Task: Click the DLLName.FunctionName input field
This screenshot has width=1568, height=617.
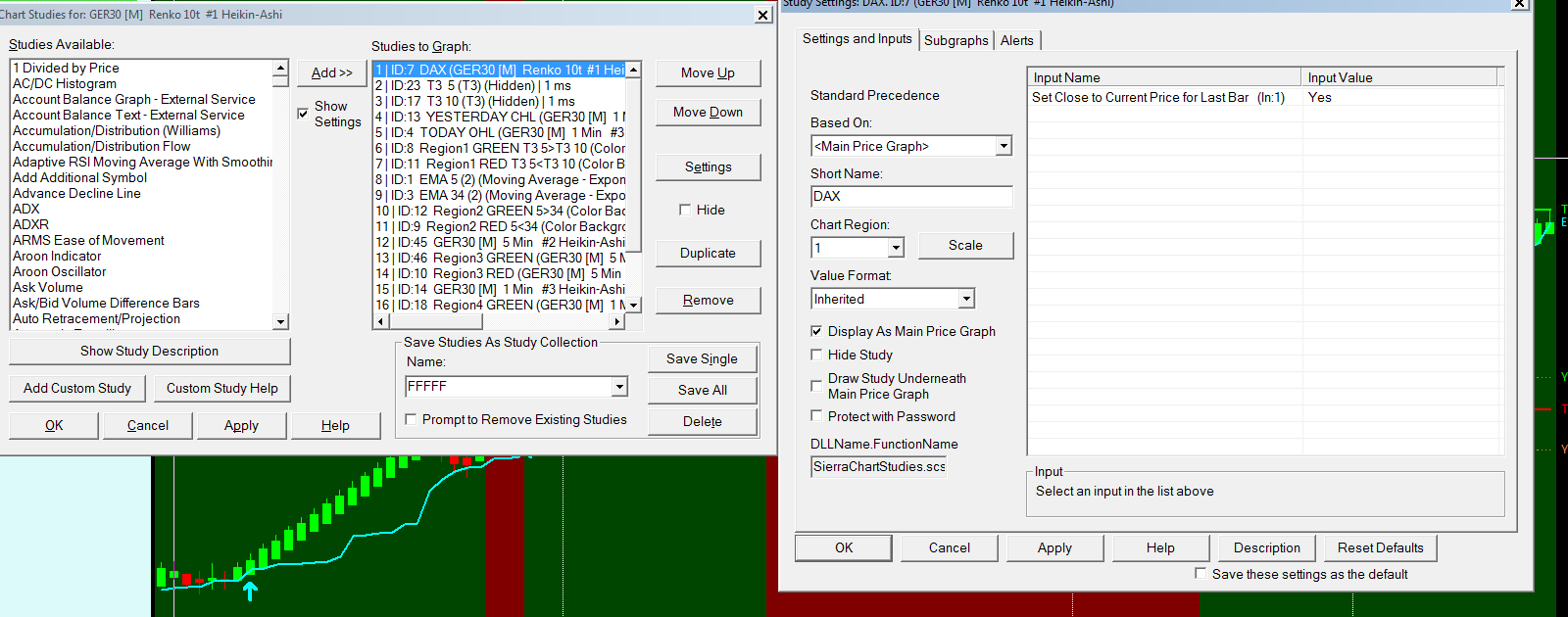Action: click(x=879, y=466)
